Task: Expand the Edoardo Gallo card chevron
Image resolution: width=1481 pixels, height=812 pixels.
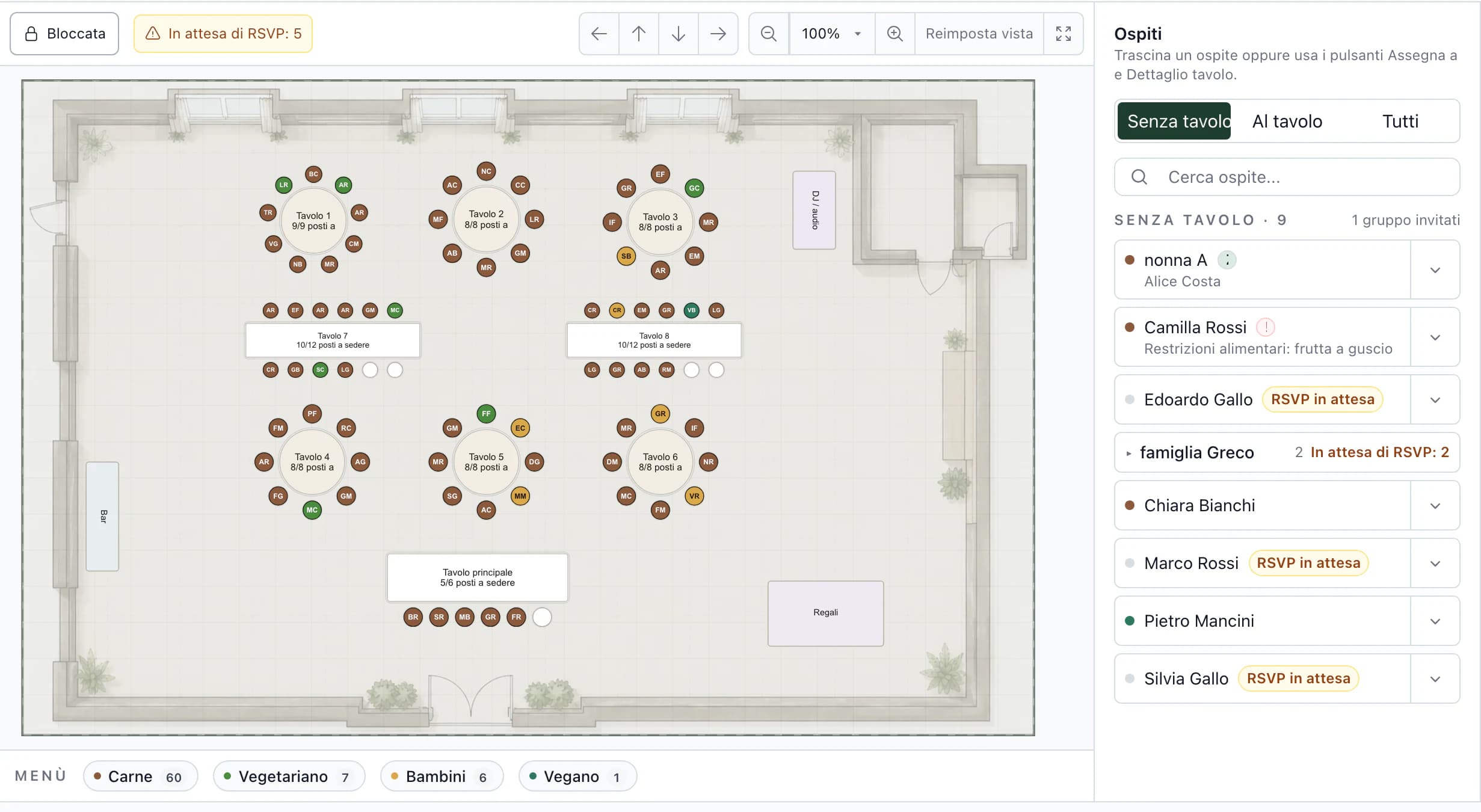Action: 1435,400
